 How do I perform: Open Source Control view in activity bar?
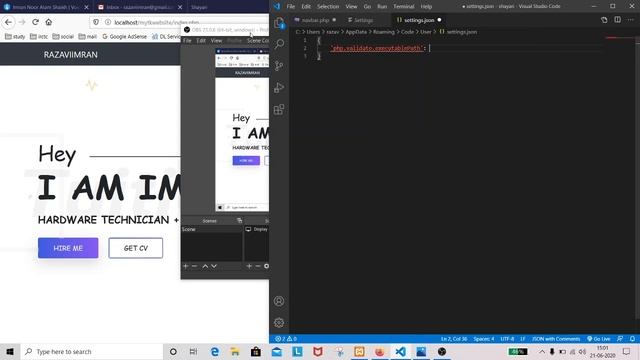pyautogui.click(x=279, y=66)
